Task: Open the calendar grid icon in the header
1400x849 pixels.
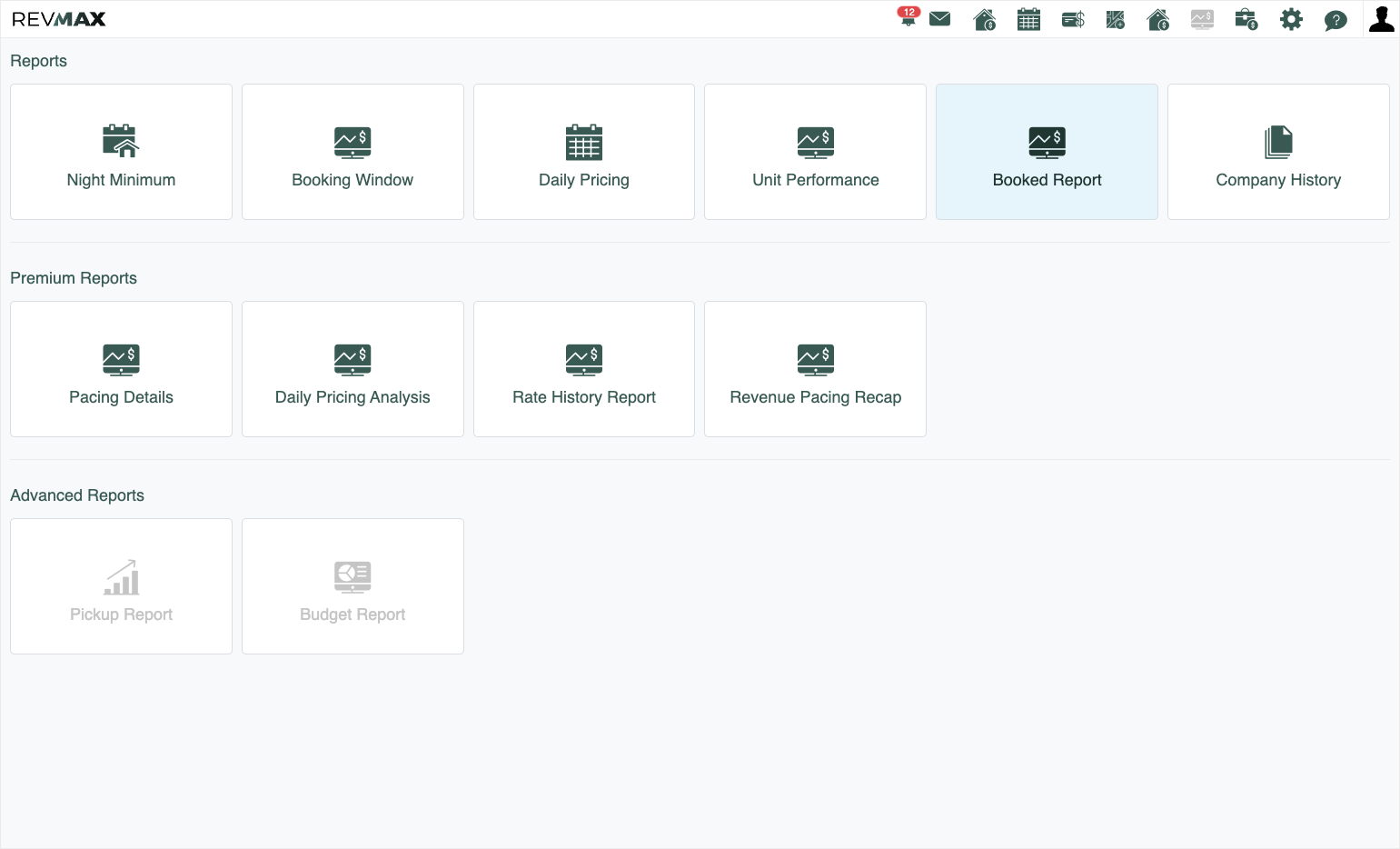Action: [x=1028, y=19]
